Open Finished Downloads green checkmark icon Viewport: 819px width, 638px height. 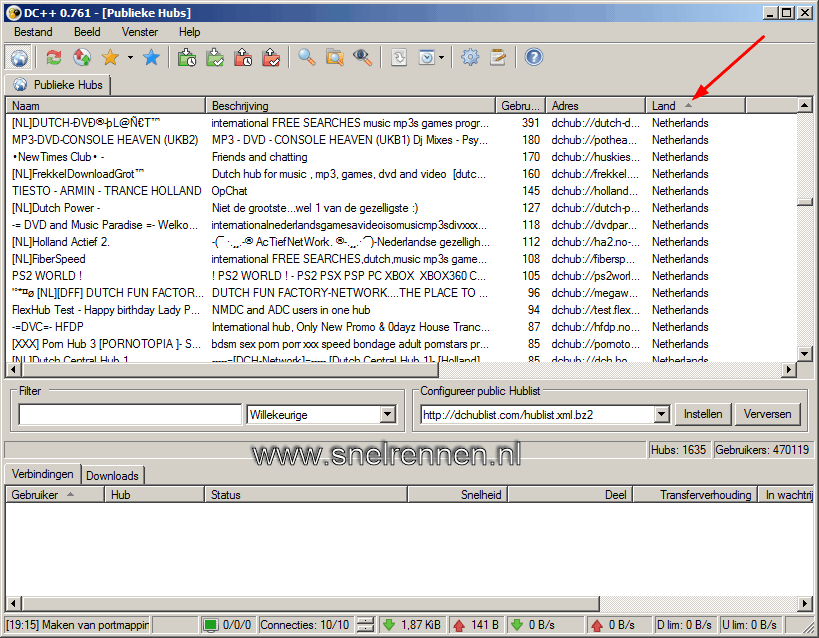215,57
